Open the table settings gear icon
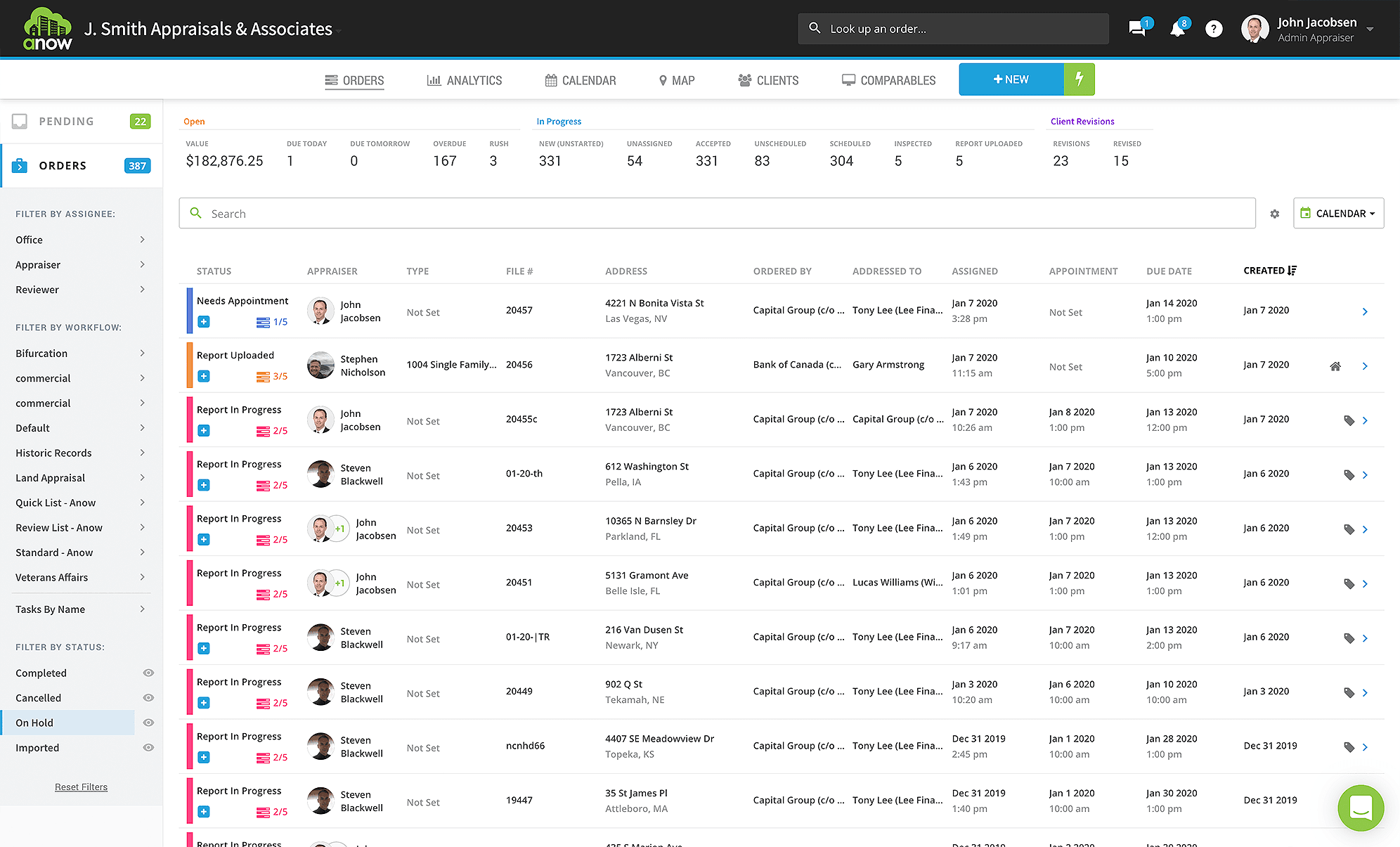 tap(1274, 214)
